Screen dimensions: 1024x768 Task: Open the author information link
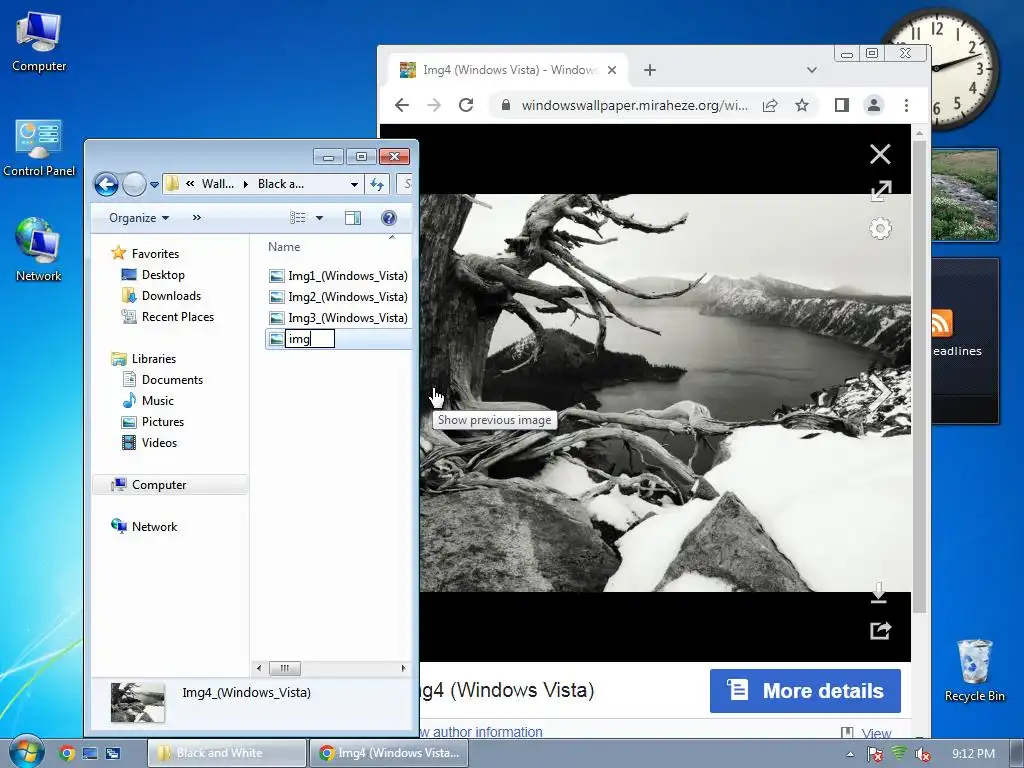point(482,732)
